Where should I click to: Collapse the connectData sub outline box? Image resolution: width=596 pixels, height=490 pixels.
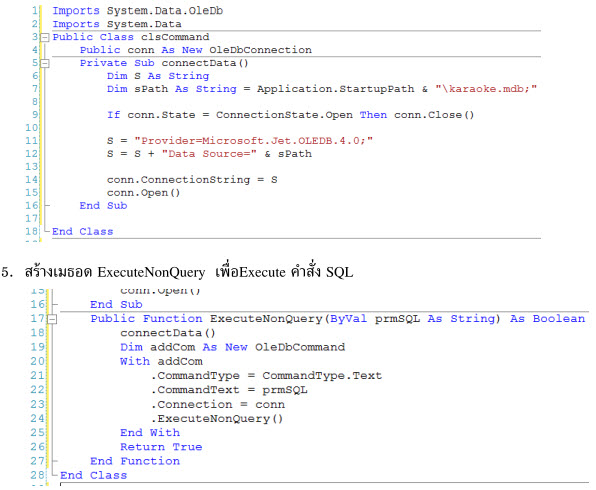pos(45,63)
